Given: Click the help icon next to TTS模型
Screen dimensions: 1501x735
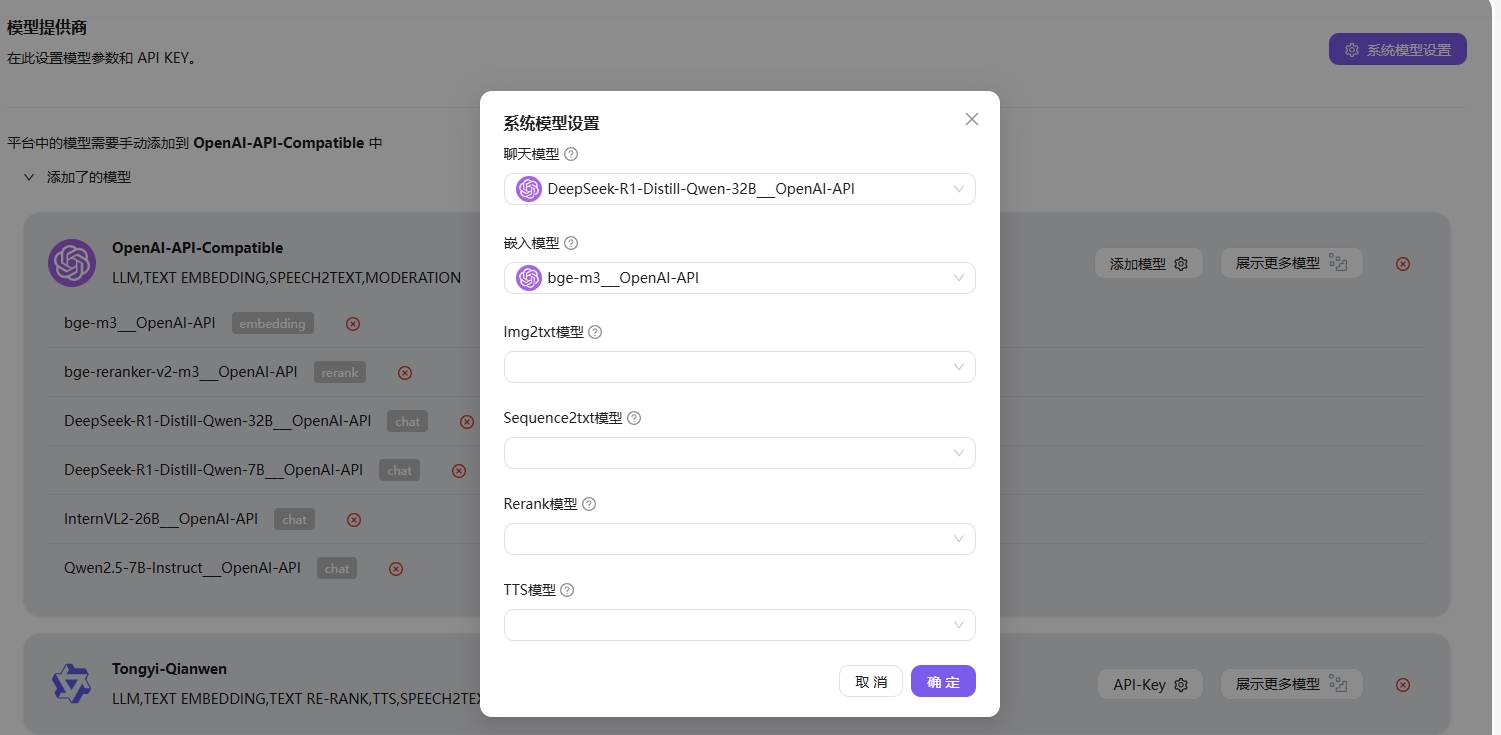Looking at the screenshot, I should (567, 590).
